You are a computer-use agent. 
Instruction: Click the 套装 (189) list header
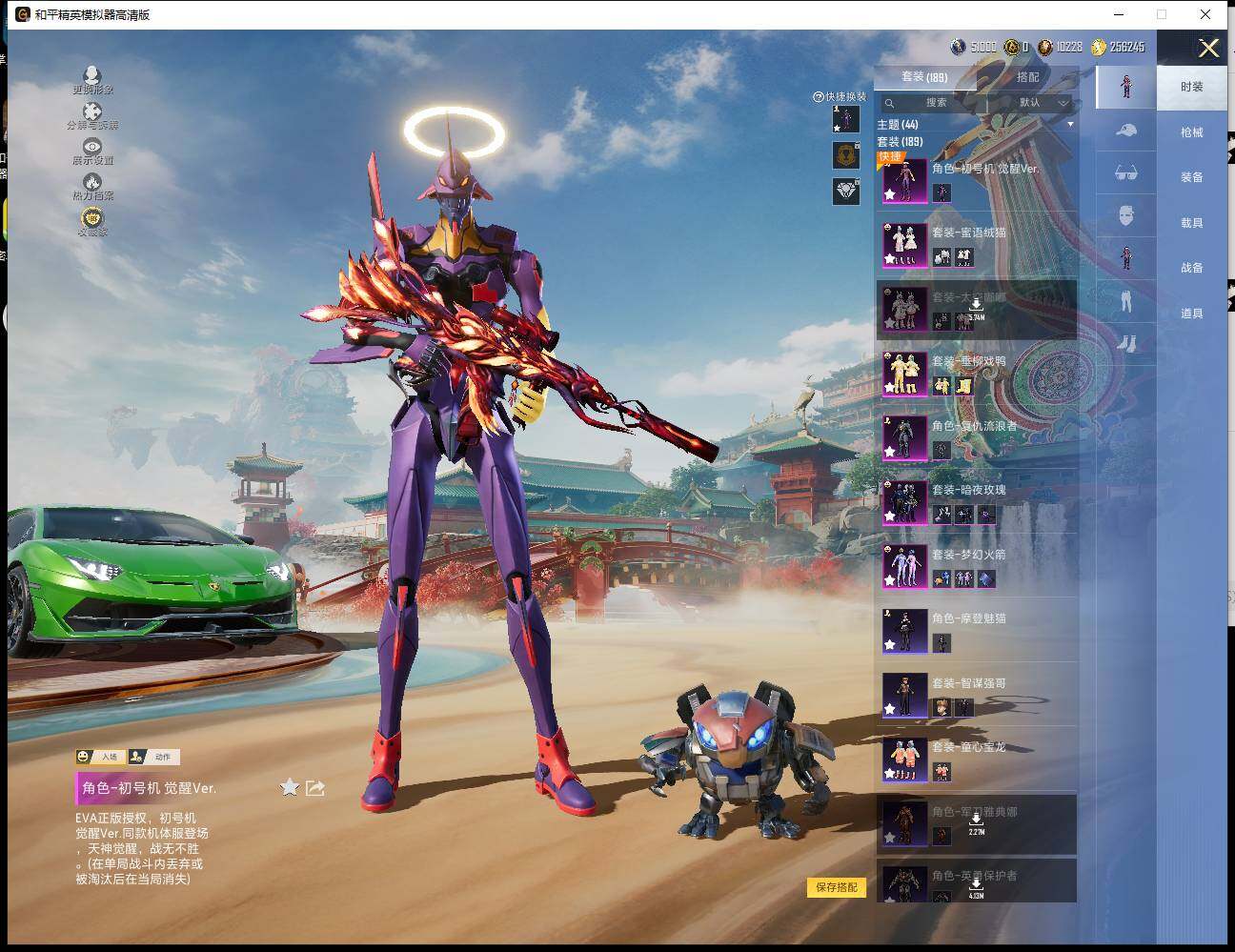click(x=900, y=141)
